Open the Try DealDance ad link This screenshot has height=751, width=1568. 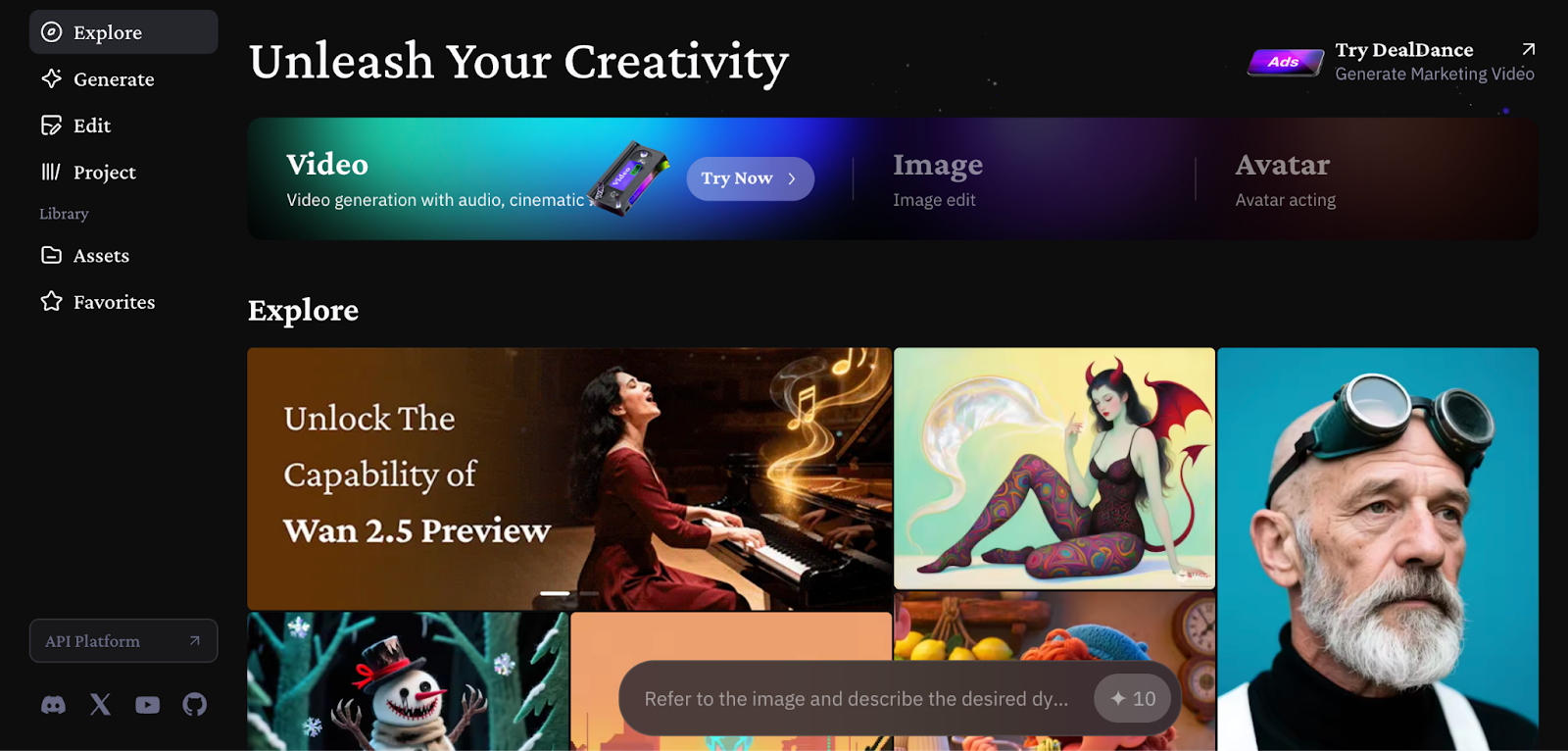[1392, 62]
